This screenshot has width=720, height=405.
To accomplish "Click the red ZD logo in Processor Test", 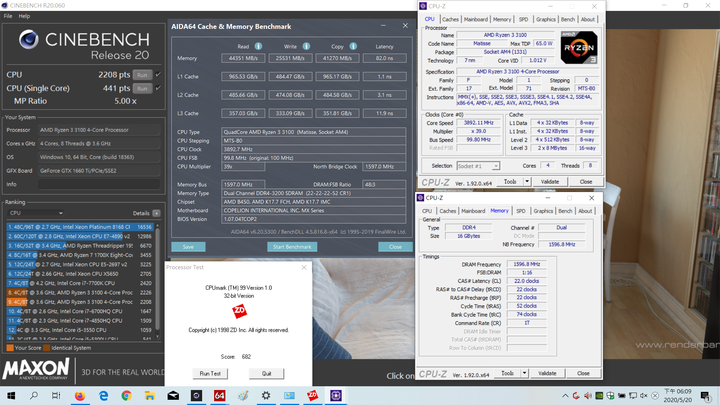I will [x=239, y=311].
